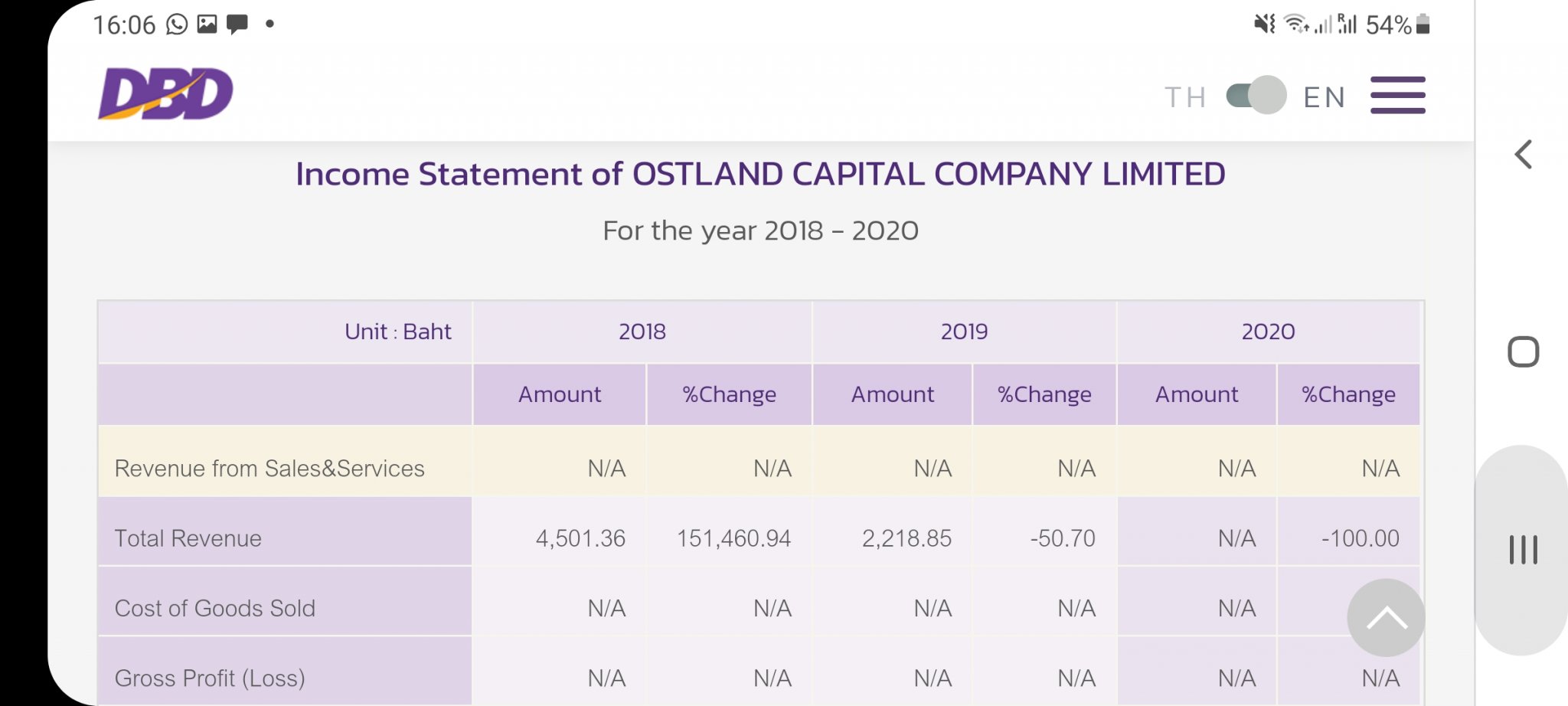Click the 2019 column header
This screenshot has width=1568, height=706.
pos(964,332)
